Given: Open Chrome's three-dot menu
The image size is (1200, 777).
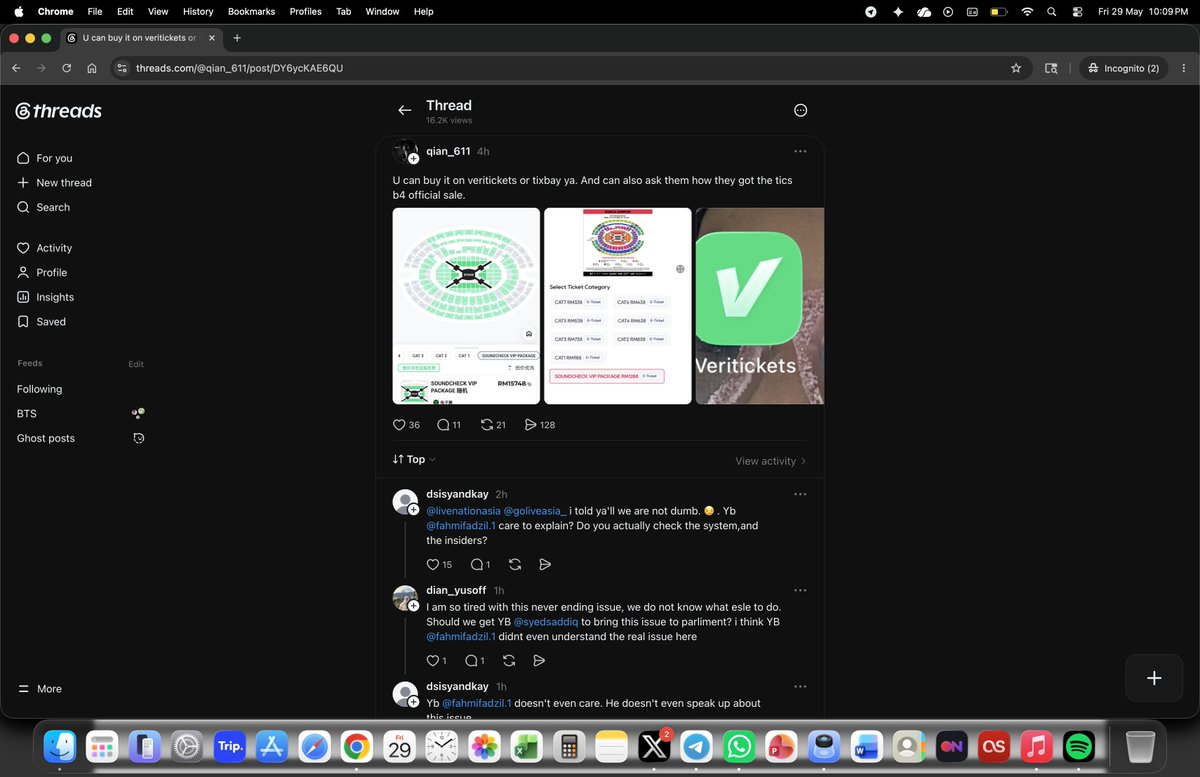Looking at the screenshot, I should pyautogui.click(x=1182, y=68).
